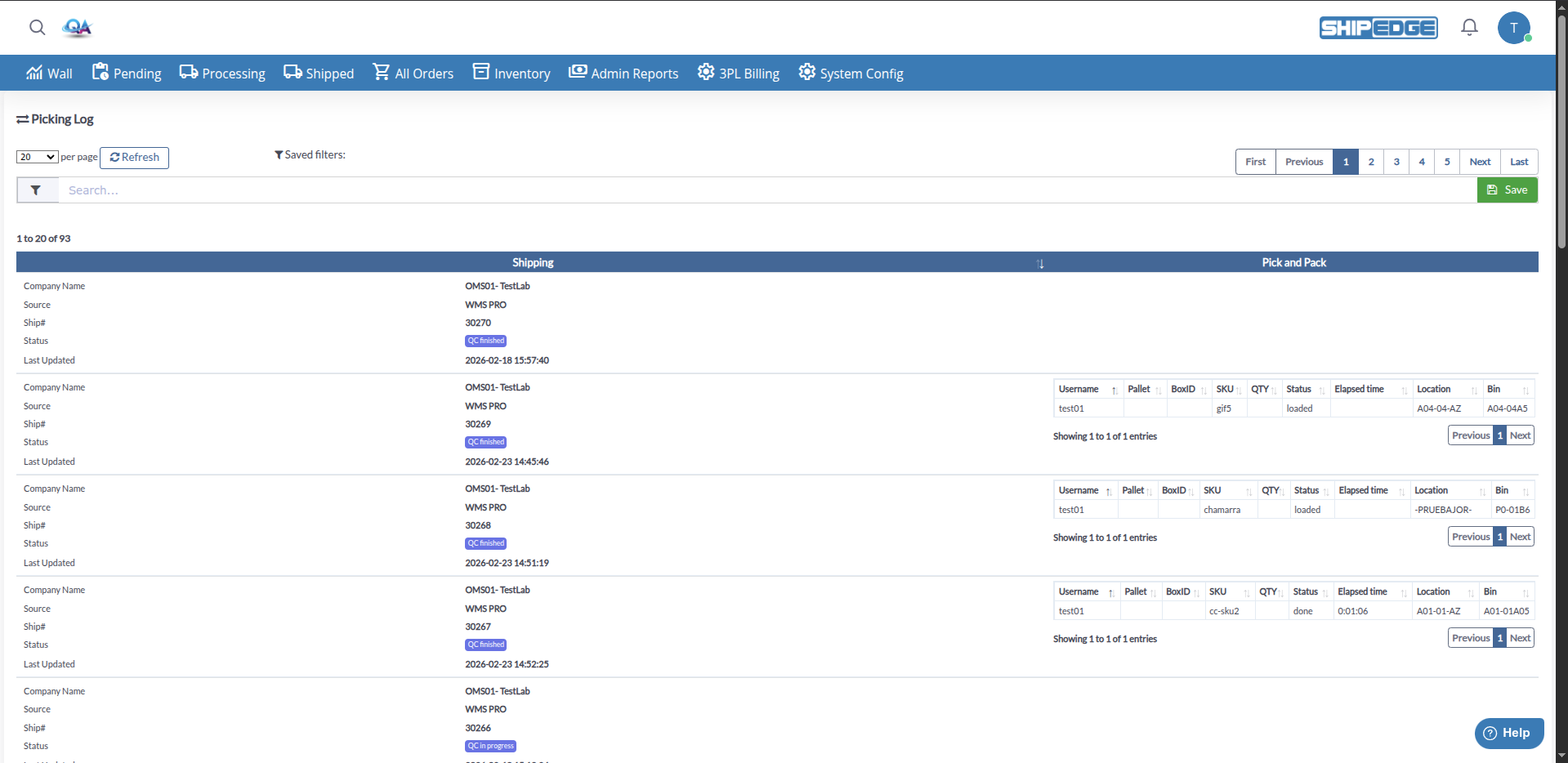Sort by Location in ship 30267 table

(1445, 591)
